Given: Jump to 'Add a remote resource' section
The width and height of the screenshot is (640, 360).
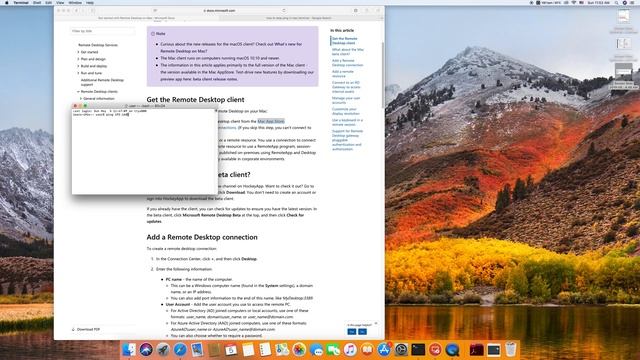Looking at the screenshot, I should [x=343, y=74].
